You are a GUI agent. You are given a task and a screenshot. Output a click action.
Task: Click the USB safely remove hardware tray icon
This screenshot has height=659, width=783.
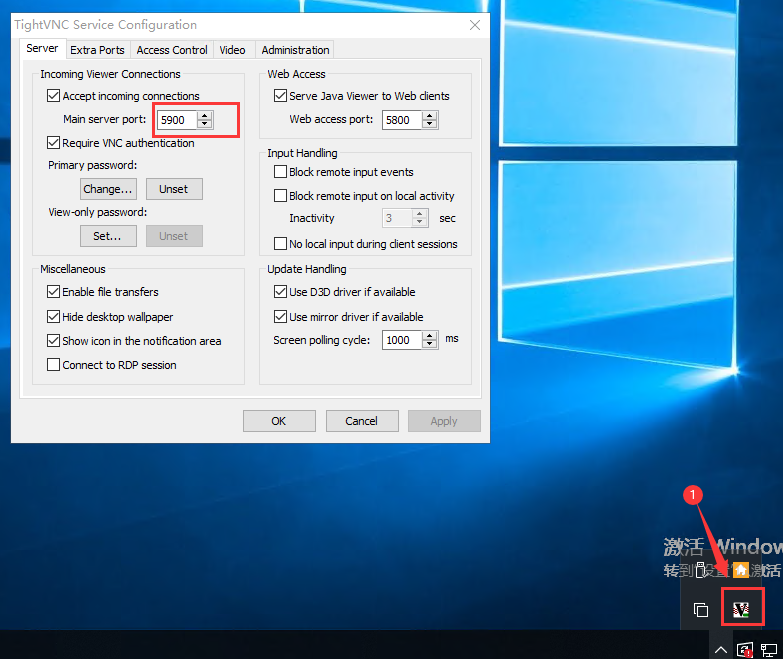[x=701, y=570]
